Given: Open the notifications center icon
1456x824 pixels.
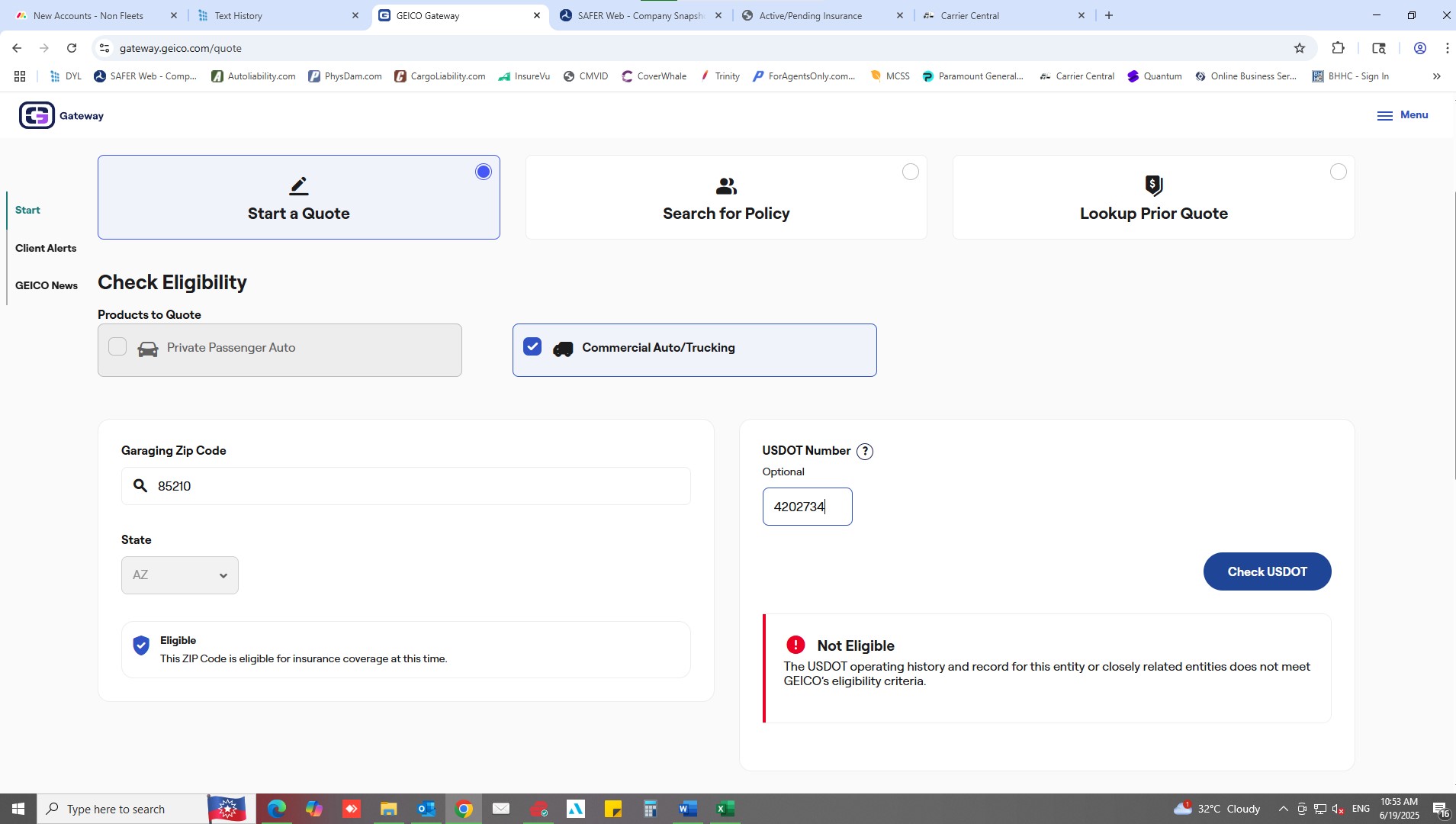Looking at the screenshot, I should [x=1441, y=809].
